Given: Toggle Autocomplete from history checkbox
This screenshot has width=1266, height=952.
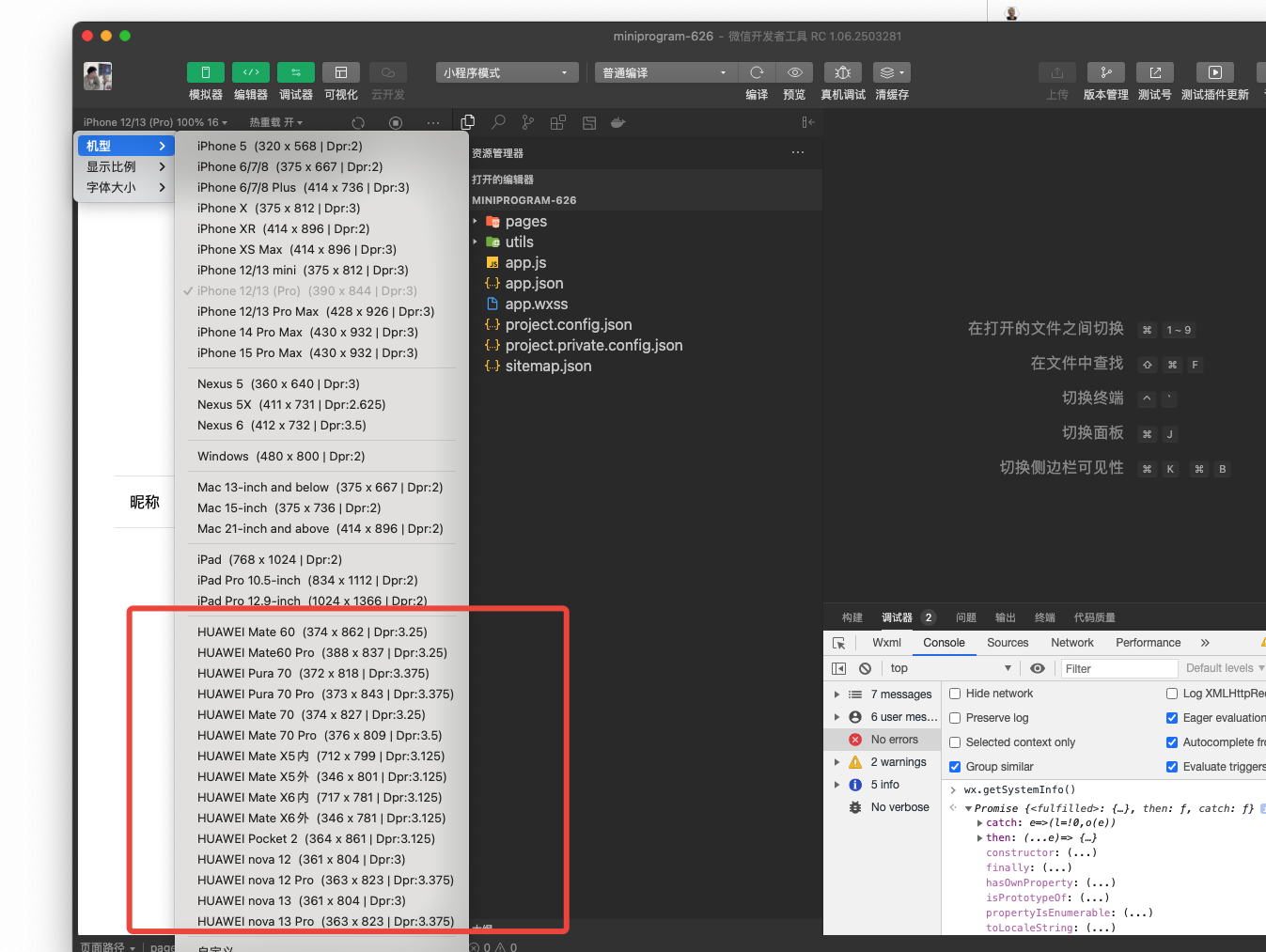Looking at the screenshot, I should (1172, 742).
